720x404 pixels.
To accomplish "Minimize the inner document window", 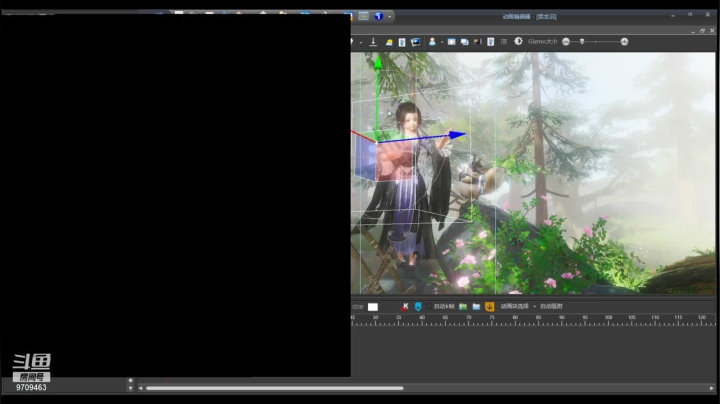I will point(692,31).
